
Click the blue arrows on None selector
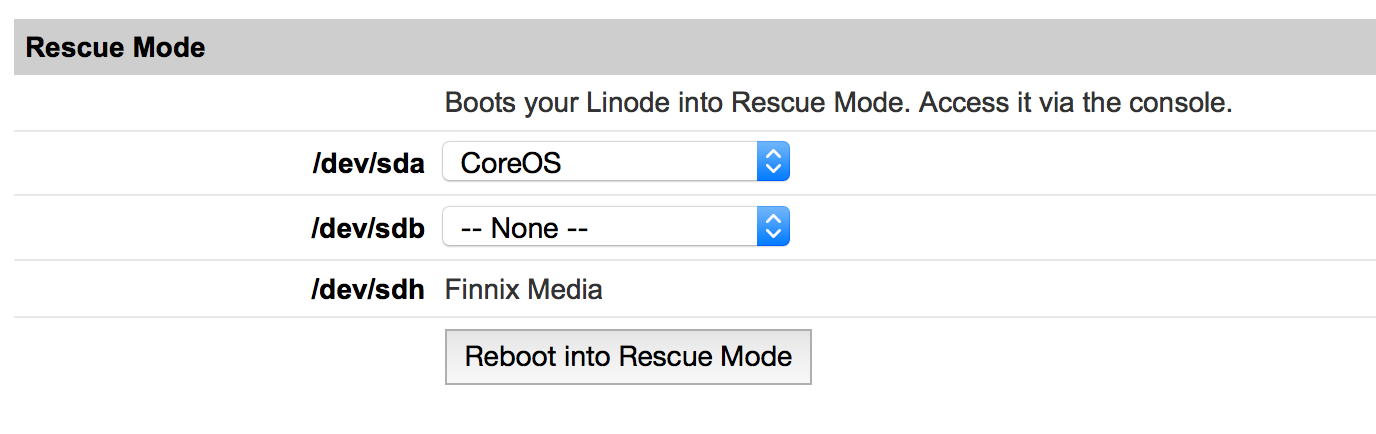[x=773, y=227]
